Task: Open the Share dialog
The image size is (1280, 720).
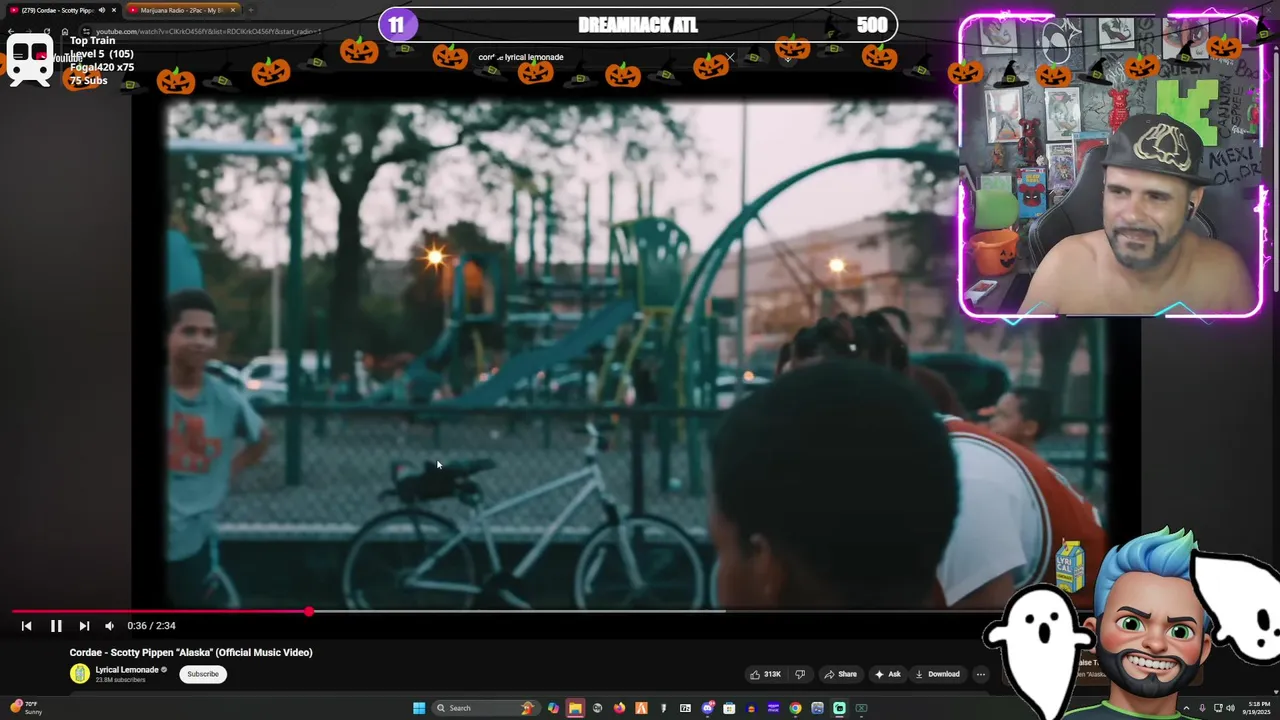Action: click(840, 674)
